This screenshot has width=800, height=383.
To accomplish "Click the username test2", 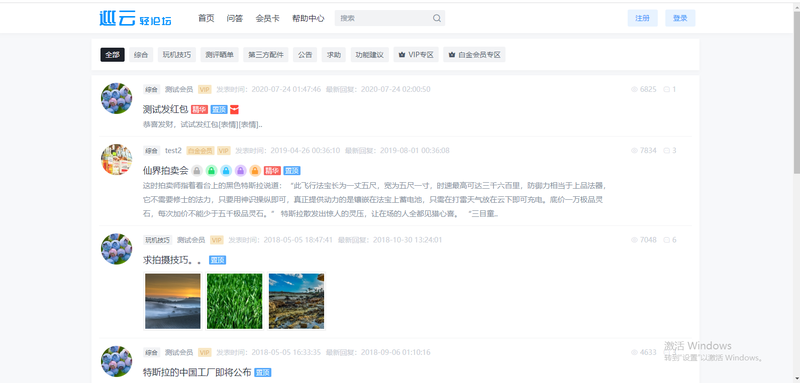I will [173, 150].
